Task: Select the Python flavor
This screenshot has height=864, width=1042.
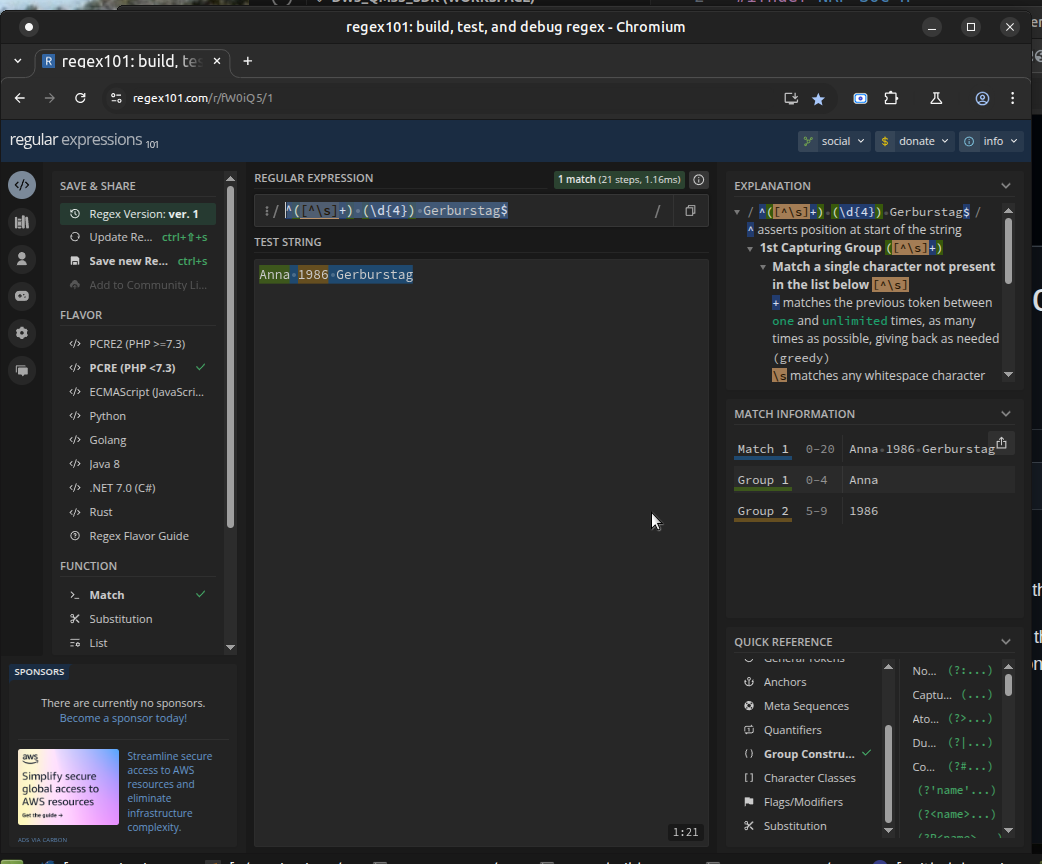Action: point(108,416)
